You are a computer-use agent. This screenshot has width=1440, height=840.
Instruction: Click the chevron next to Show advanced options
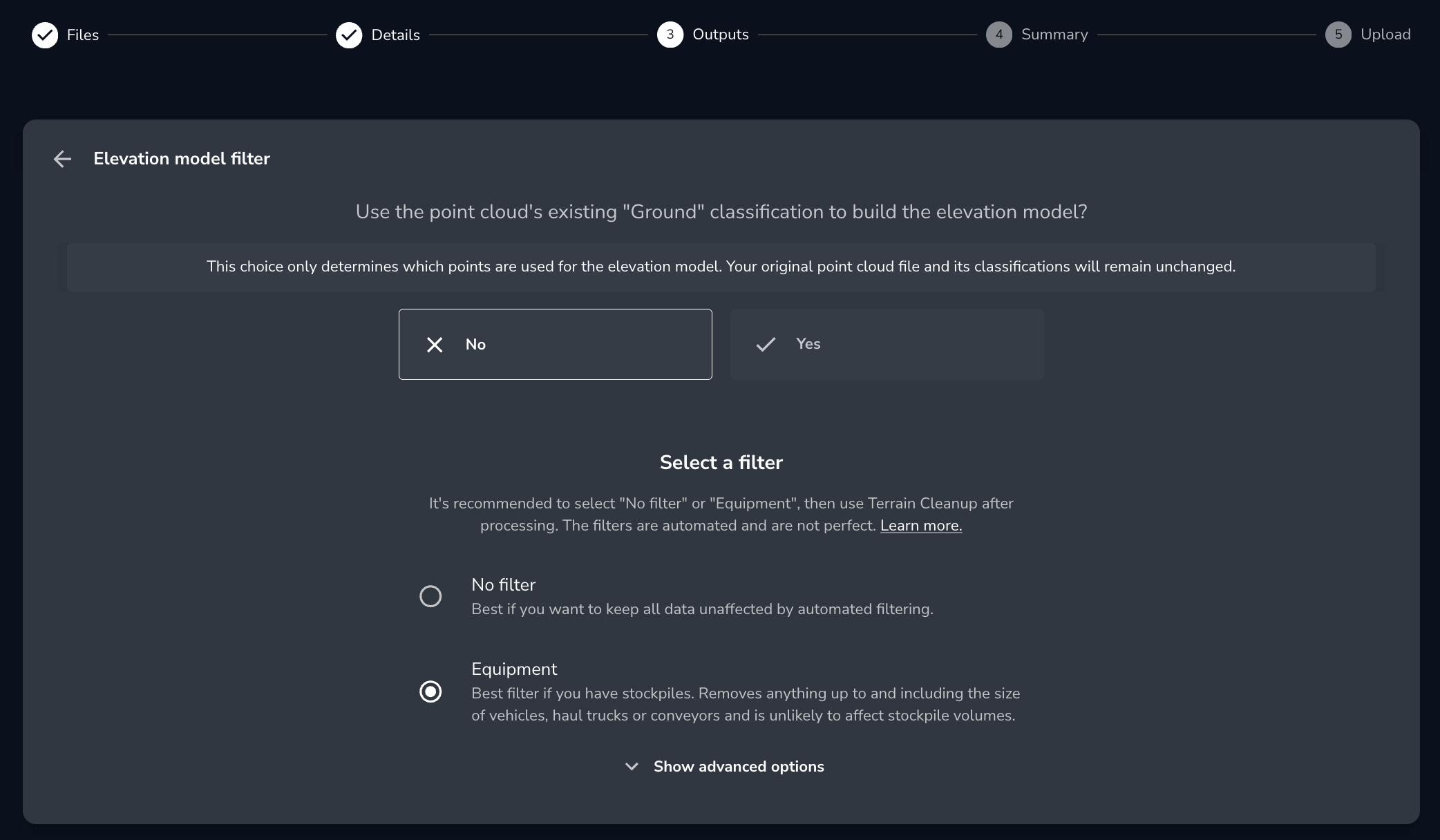click(x=631, y=767)
